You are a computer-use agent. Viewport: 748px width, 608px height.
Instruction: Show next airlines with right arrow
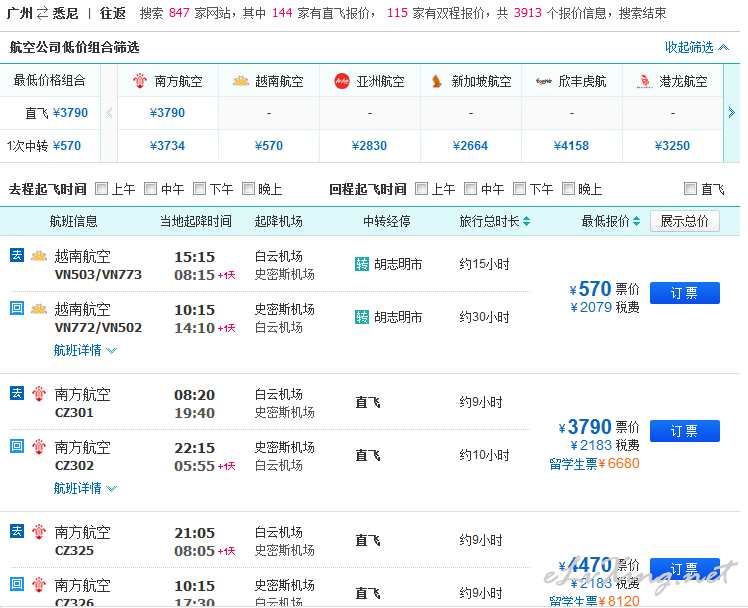coord(731,113)
